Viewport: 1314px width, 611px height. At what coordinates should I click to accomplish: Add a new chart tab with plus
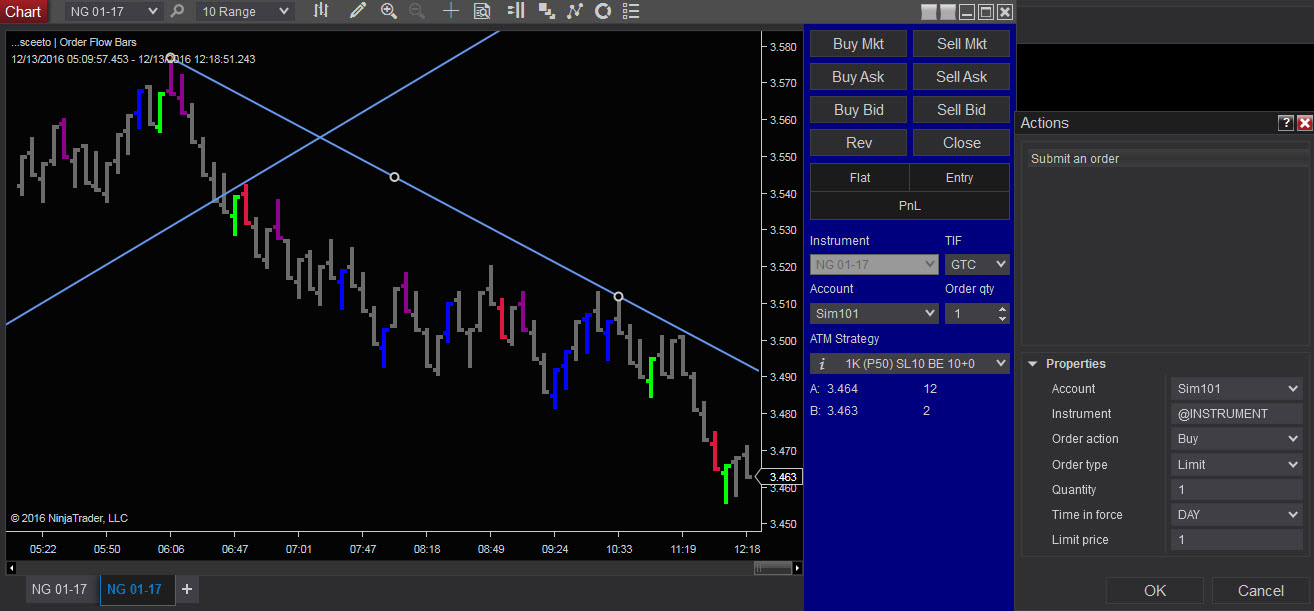[187, 589]
